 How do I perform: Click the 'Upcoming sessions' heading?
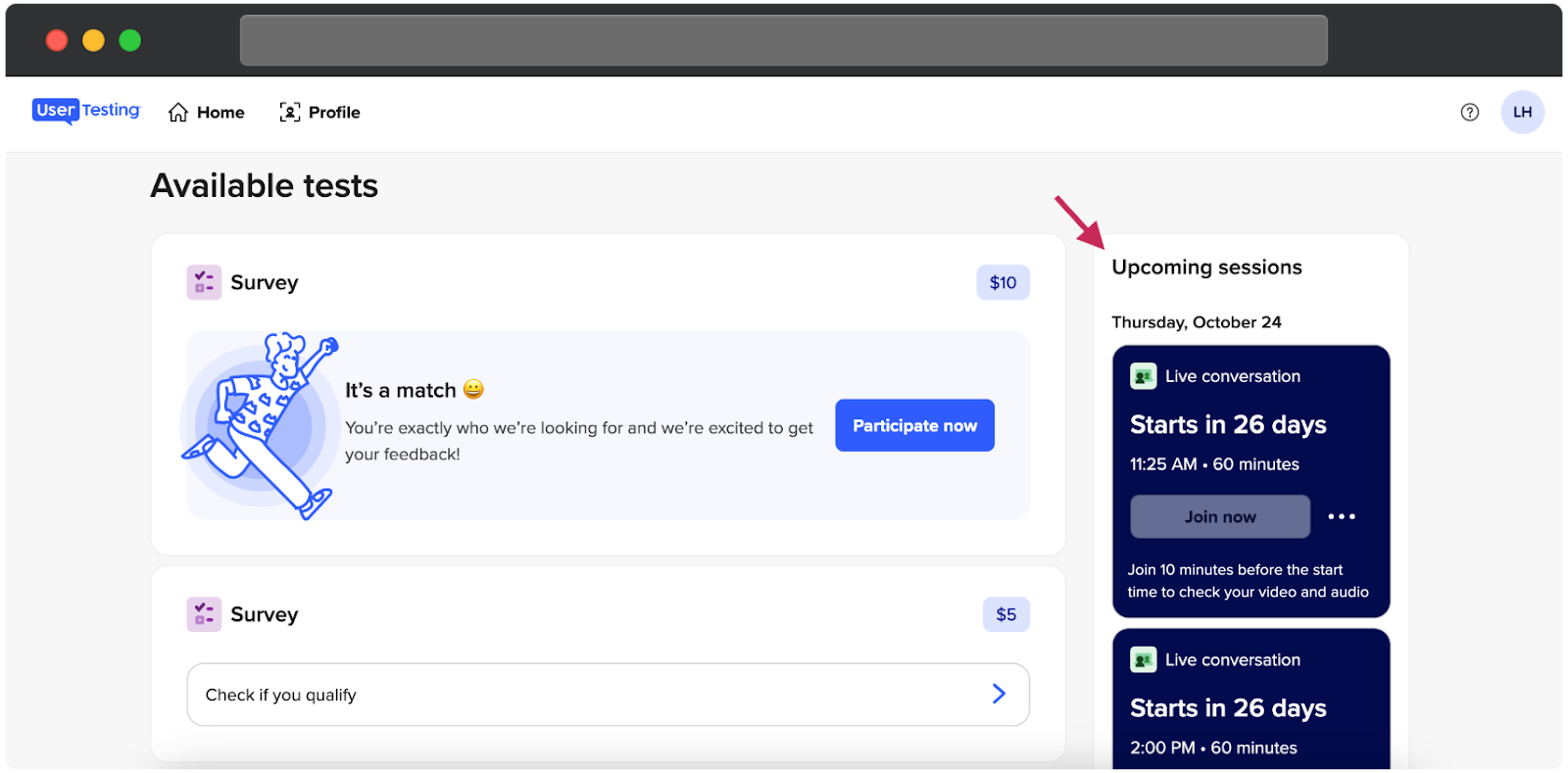[x=1206, y=267]
